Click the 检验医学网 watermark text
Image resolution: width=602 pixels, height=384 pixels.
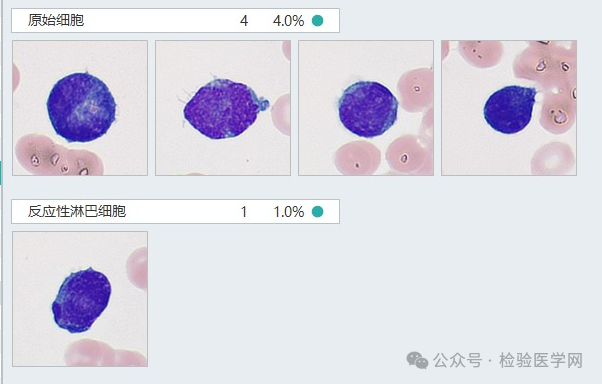pos(541,361)
